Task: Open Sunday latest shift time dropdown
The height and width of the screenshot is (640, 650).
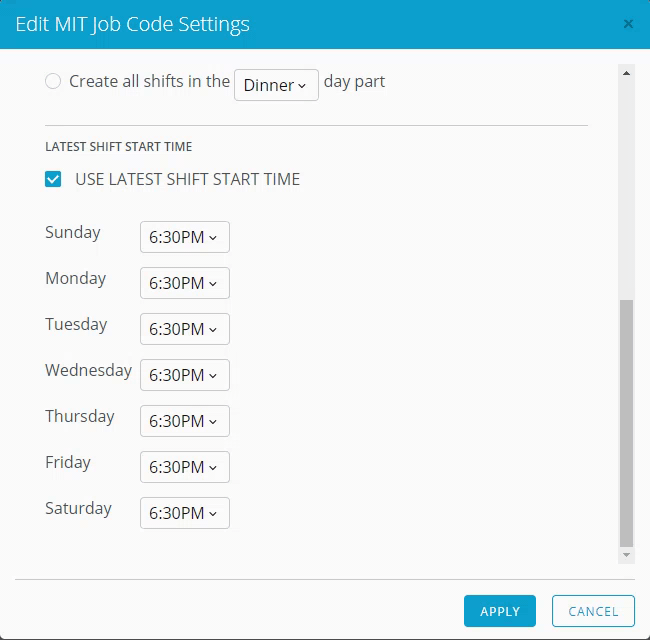Action: (185, 237)
